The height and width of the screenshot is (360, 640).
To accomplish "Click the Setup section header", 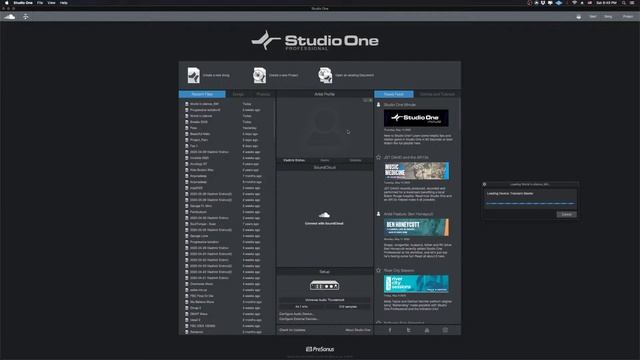I will point(324,272).
